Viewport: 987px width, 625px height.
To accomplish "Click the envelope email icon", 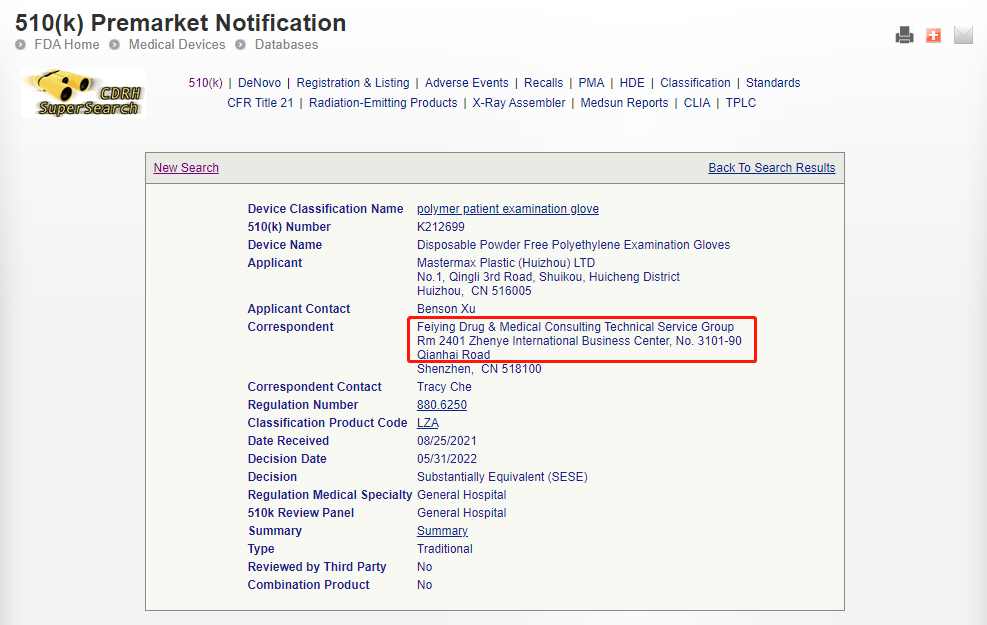I will point(963,36).
